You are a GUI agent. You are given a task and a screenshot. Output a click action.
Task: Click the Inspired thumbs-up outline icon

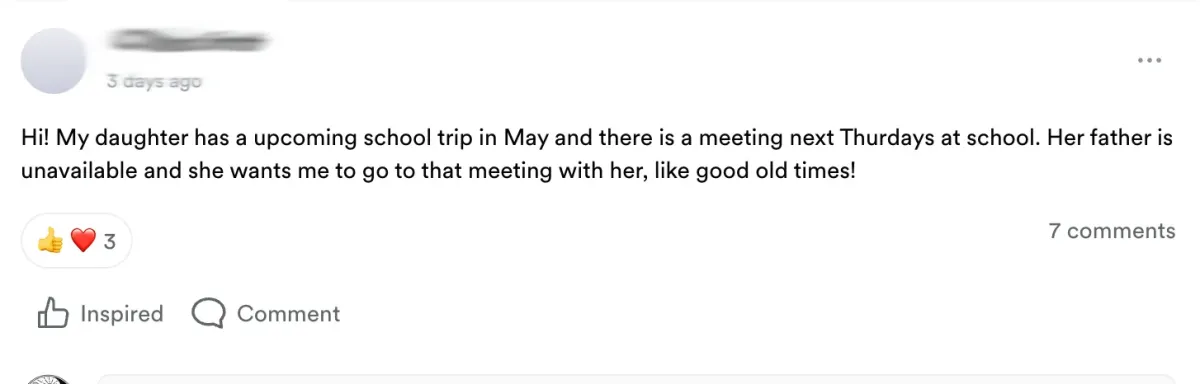click(x=52, y=313)
